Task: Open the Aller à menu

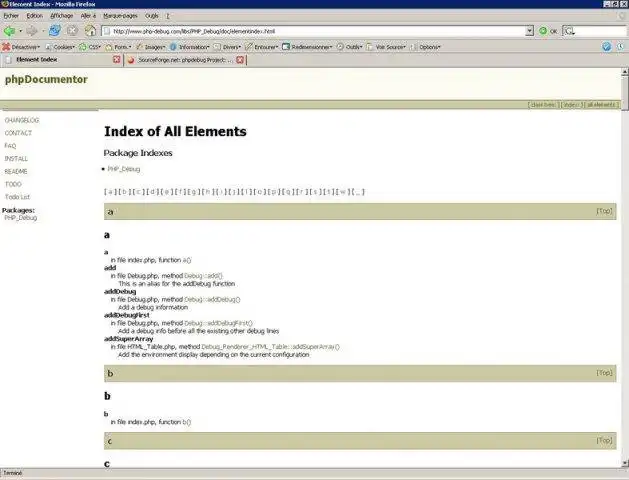Action: 88,16
